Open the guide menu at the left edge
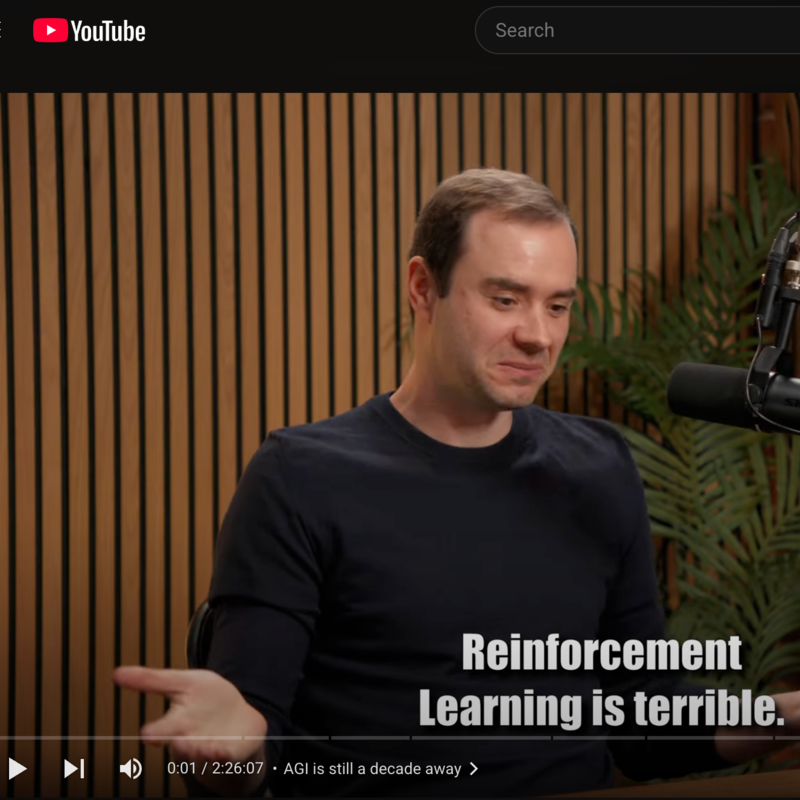The height and width of the screenshot is (800, 800). coord(2,31)
